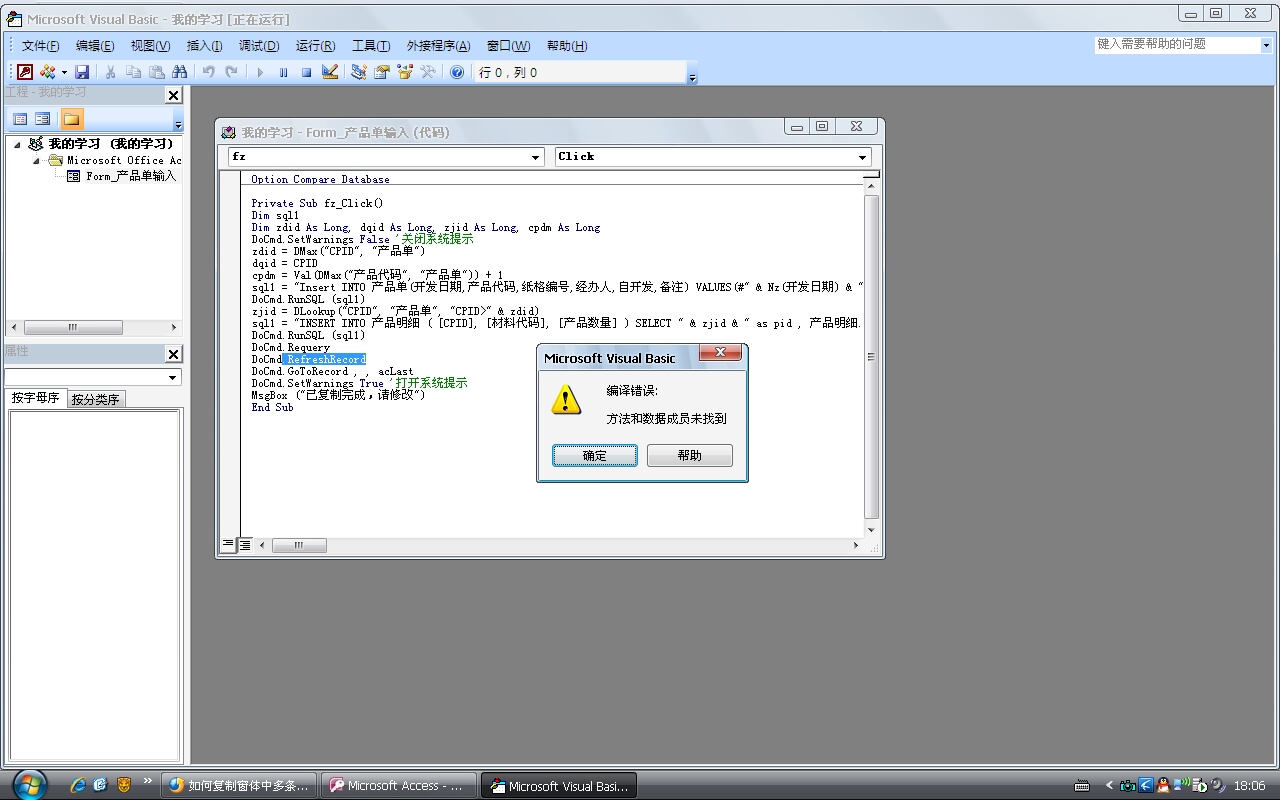This screenshot has height=800, width=1280.
Task: Select 我的学习 project root item
Action: (x=110, y=144)
